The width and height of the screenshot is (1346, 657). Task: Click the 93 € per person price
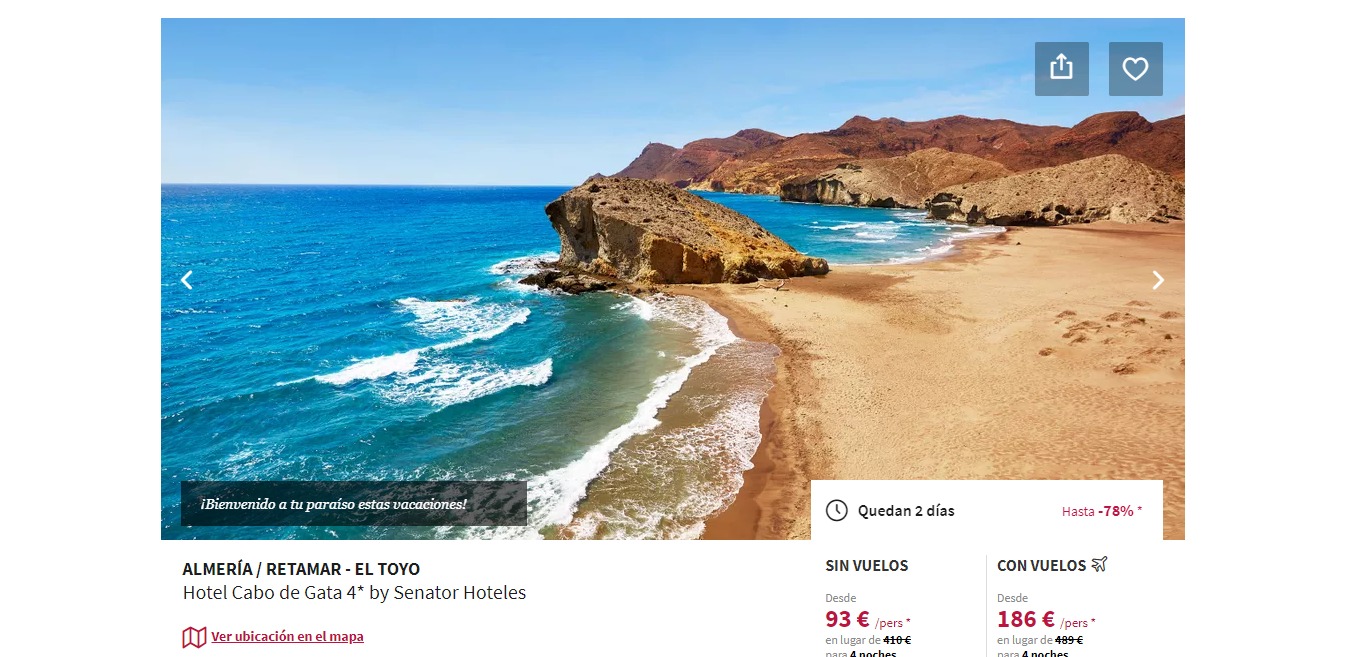click(868, 620)
